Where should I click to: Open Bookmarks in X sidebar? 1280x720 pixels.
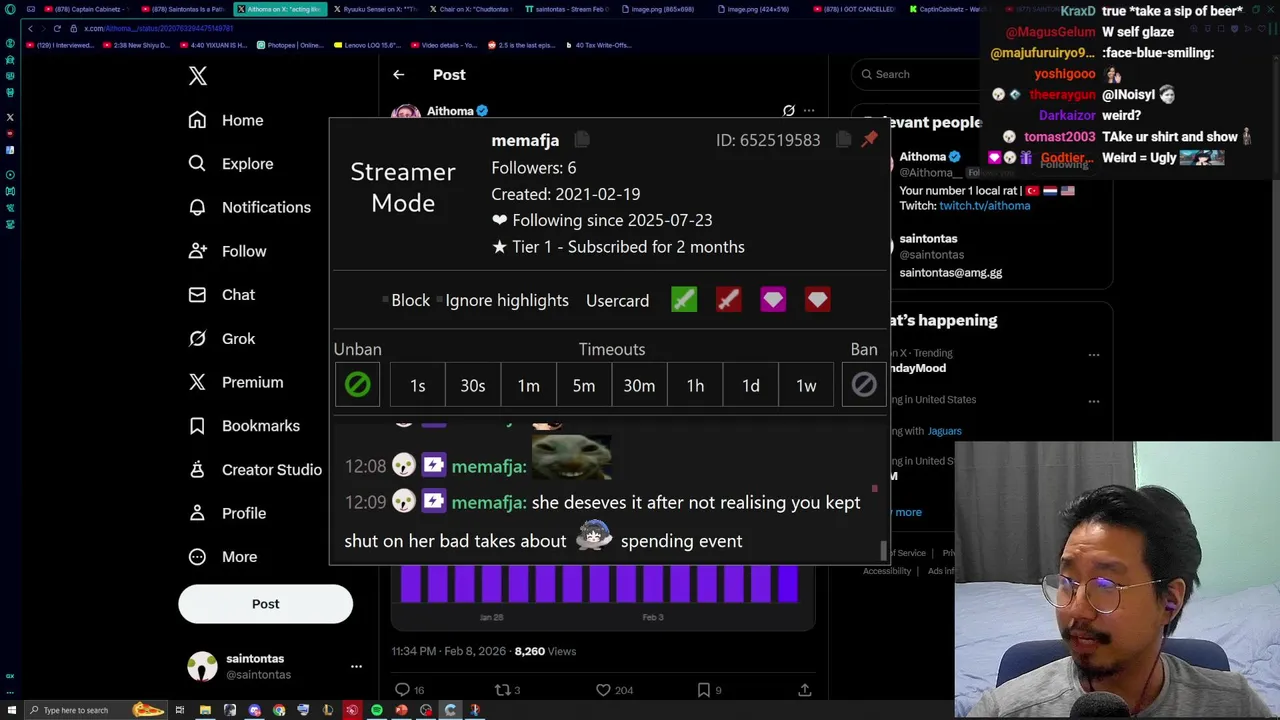pyautogui.click(x=245, y=426)
